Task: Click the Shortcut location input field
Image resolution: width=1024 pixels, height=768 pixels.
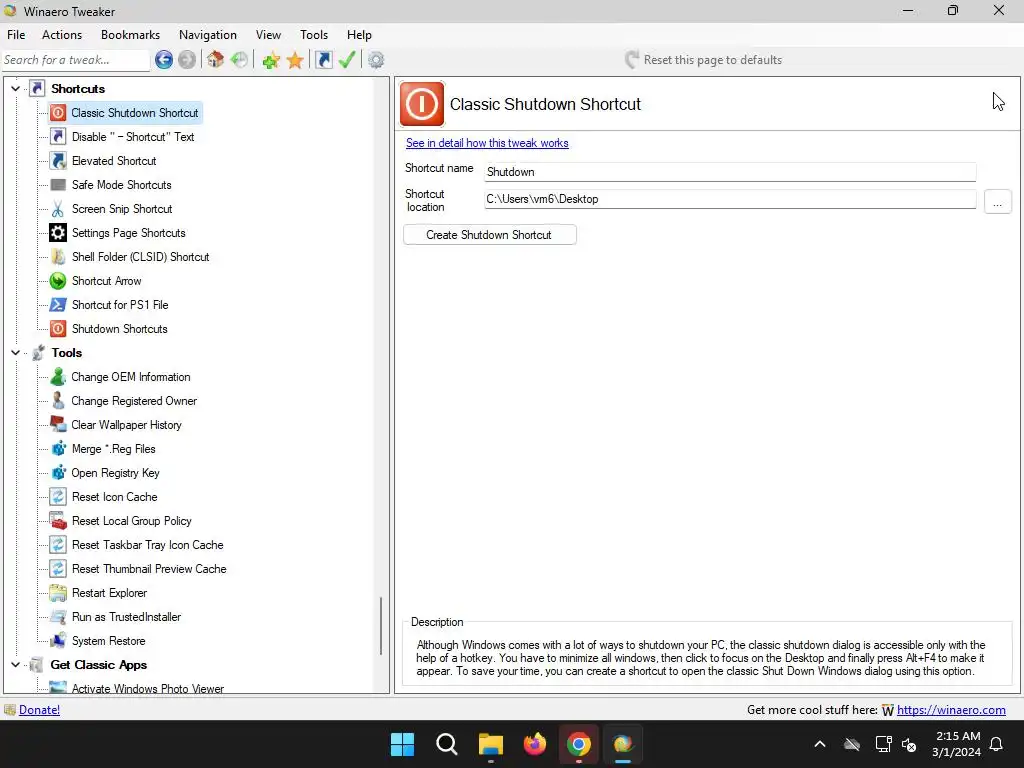Action: [x=730, y=199]
